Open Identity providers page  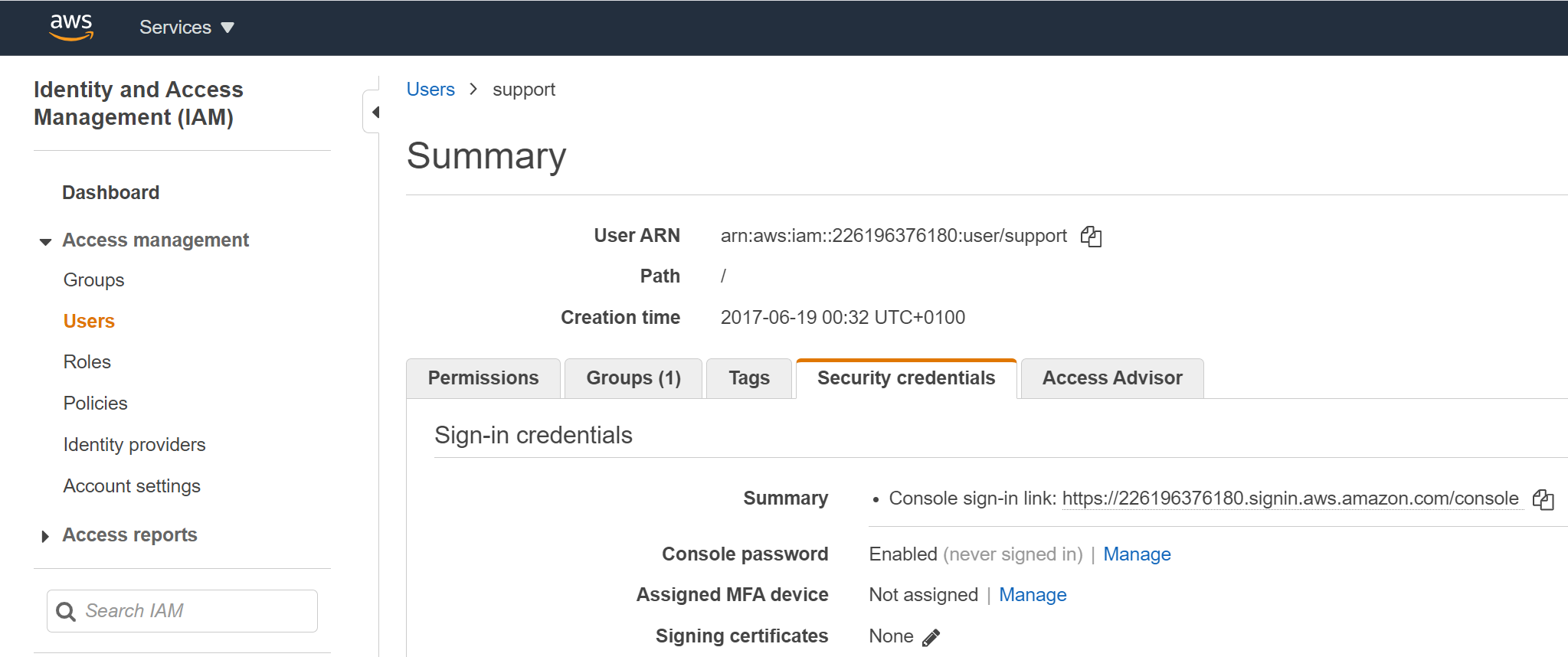point(135,445)
